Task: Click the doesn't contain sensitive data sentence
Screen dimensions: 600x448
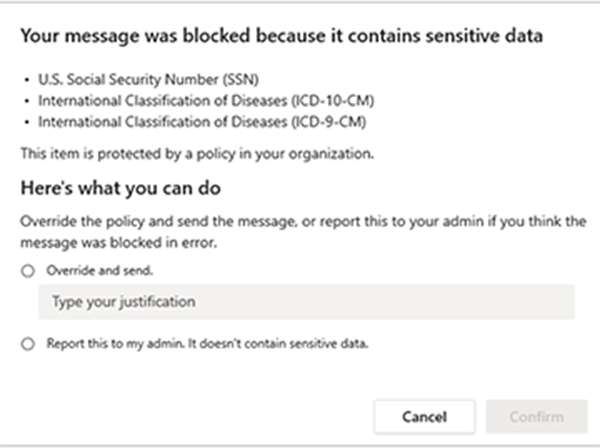Action: [278, 344]
